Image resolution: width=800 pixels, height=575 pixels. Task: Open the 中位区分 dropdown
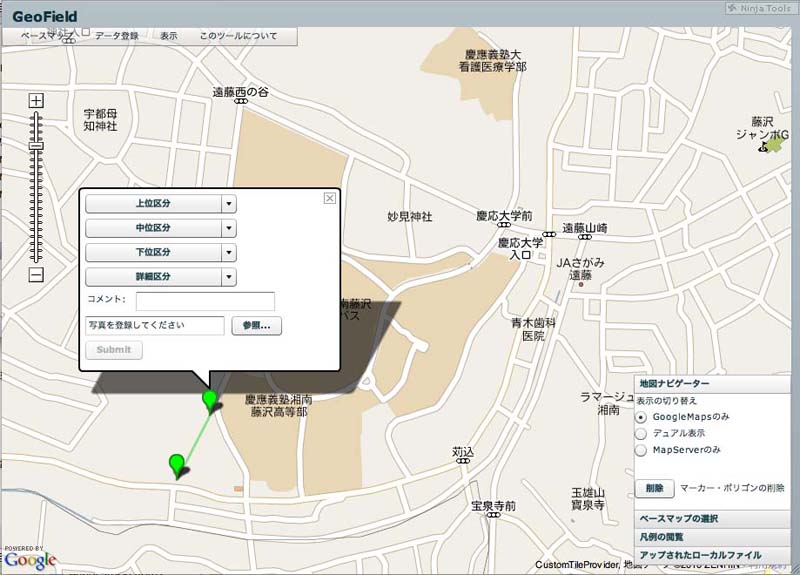tap(160, 228)
